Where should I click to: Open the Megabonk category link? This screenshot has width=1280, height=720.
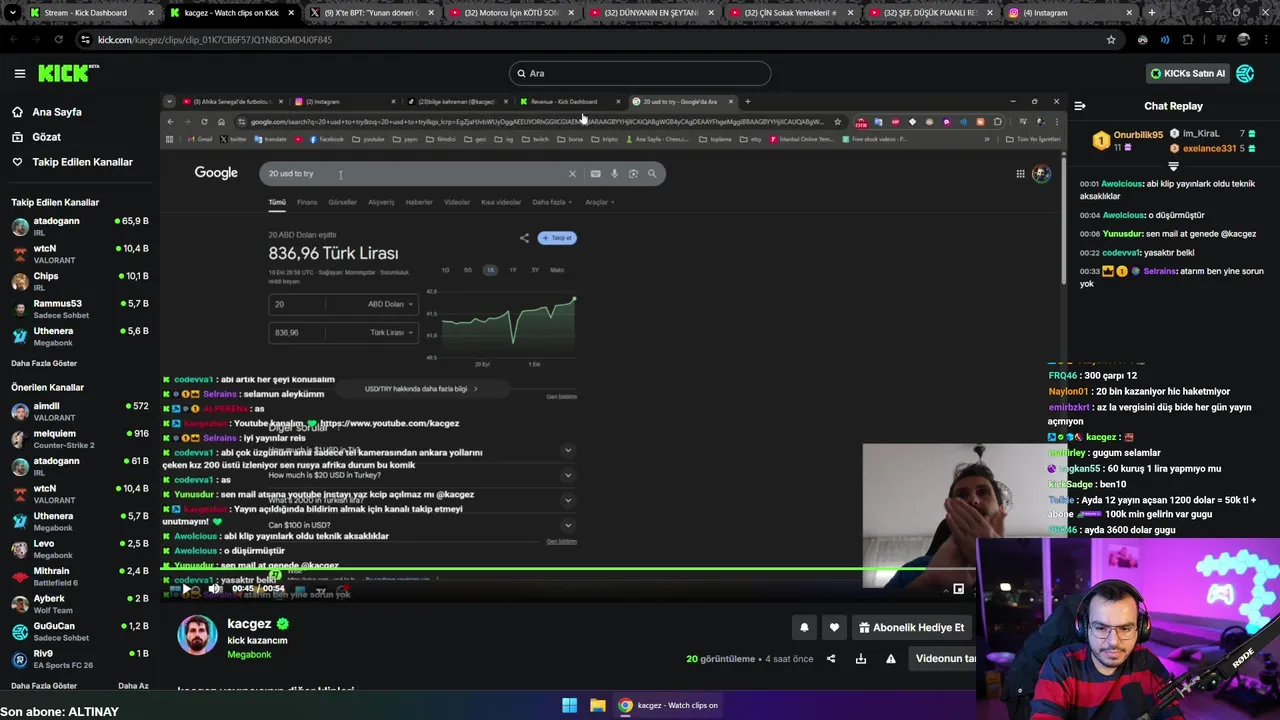point(249,655)
